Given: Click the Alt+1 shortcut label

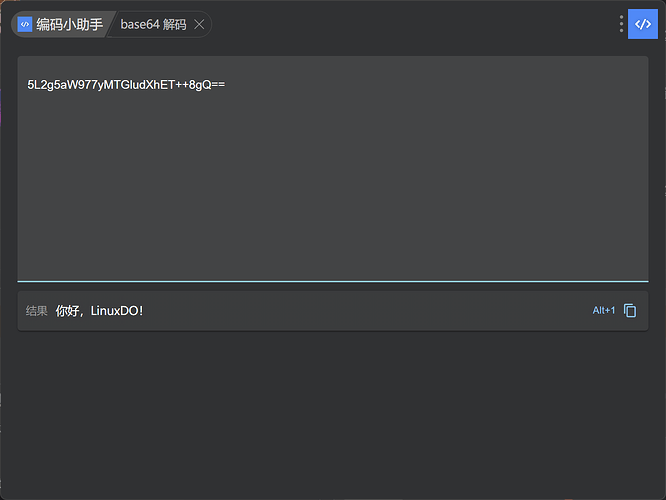Looking at the screenshot, I should pos(604,311).
